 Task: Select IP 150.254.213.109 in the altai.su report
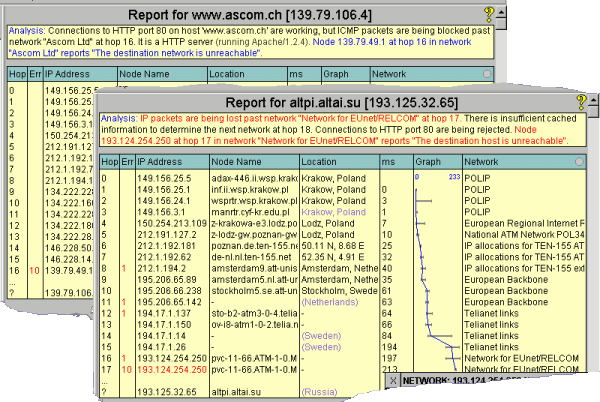172,223
